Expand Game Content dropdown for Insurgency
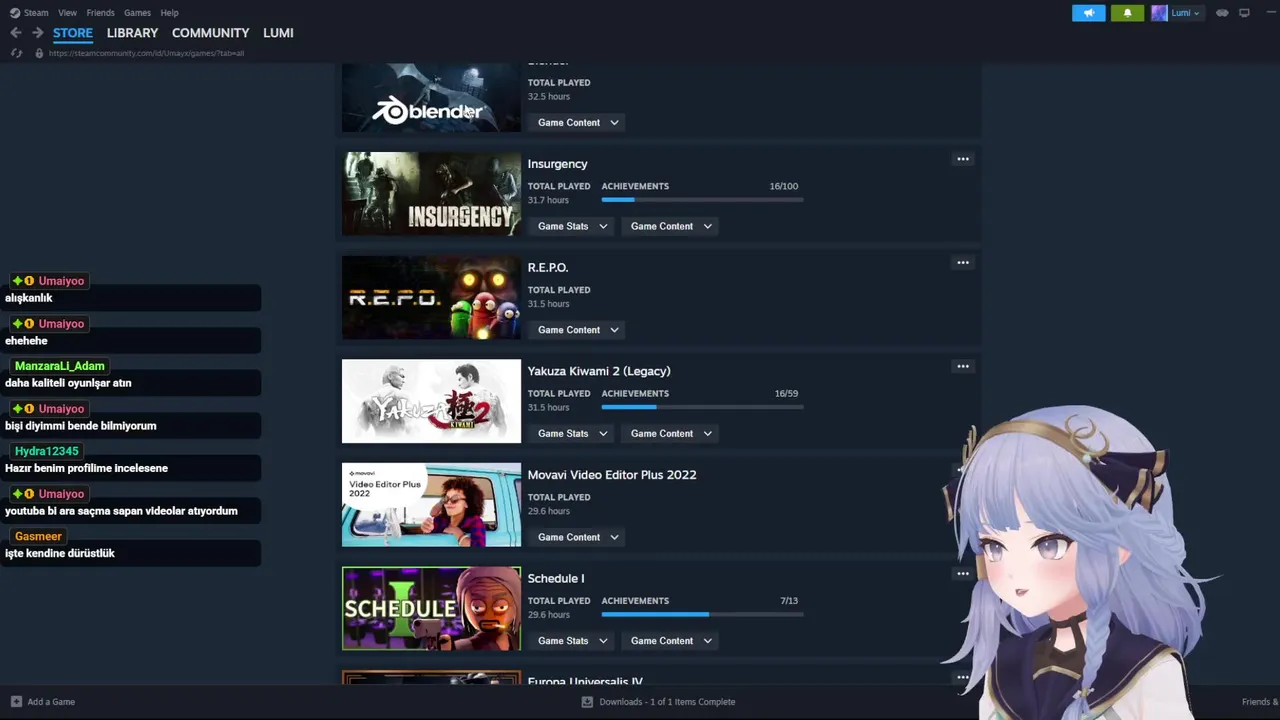Viewport: 1280px width, 720px height. pyautogui.click(x=671, y=226)
